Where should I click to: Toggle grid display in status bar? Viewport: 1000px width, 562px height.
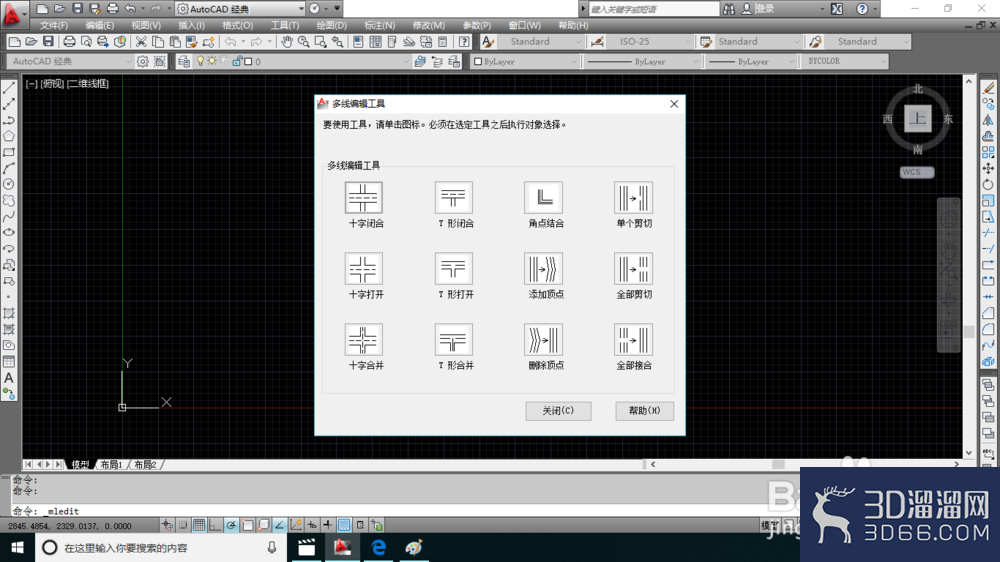tap(199, 525)
